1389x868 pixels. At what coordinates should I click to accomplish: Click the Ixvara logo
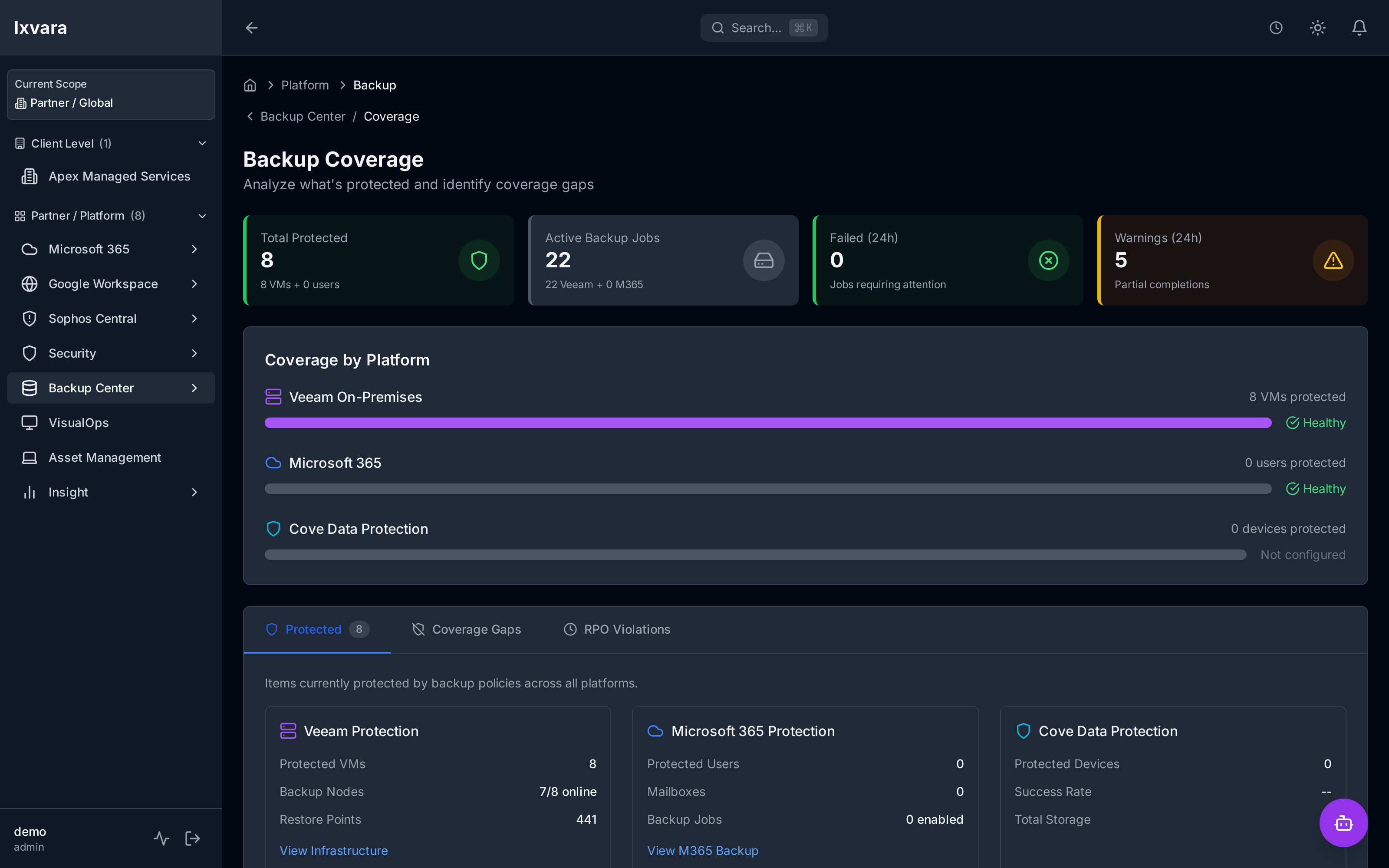[x=40, y=27]
